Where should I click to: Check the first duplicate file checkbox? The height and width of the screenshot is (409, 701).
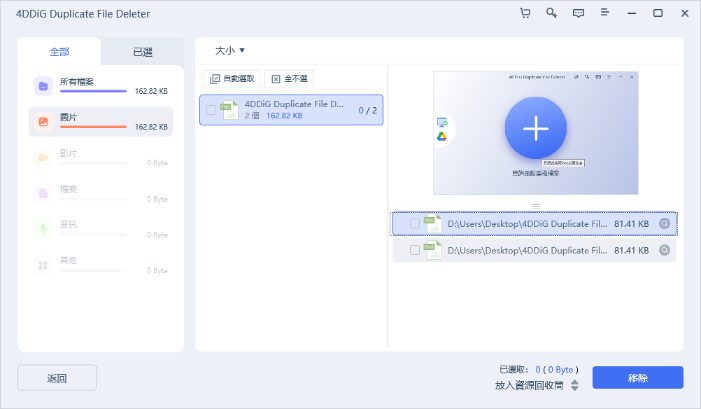coord(415,223)
